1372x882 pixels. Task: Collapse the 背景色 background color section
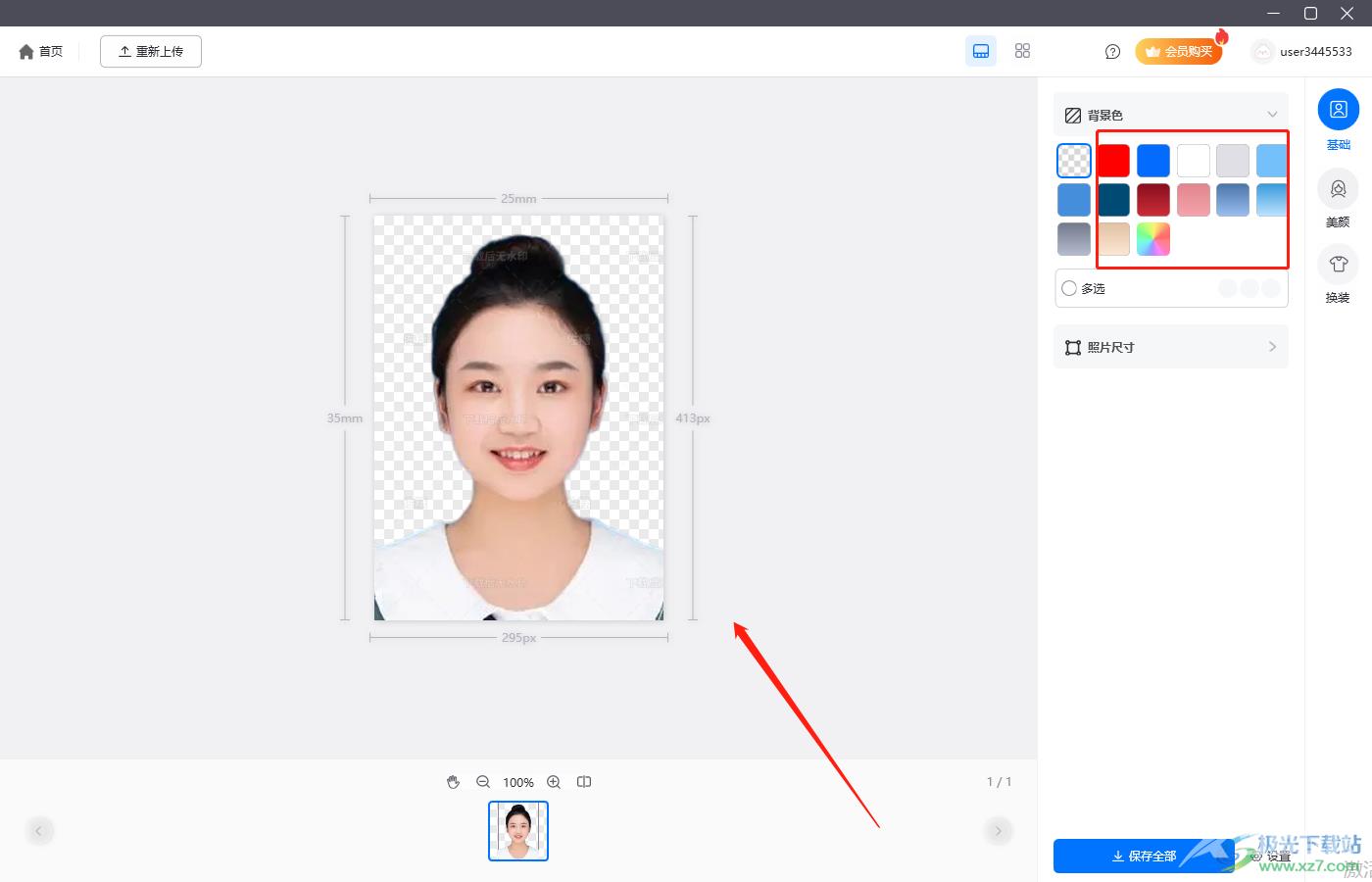click(x=1272, y=115)
